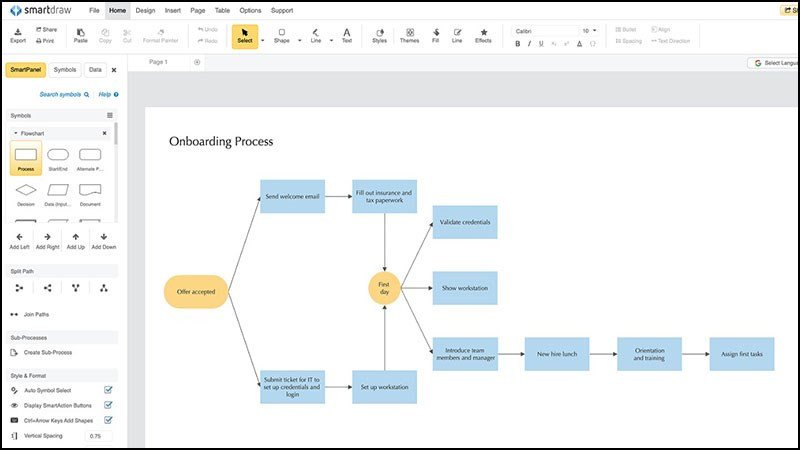Toggle Display SmartAction Buttons checkbox
The width and height of the screenshot is (800, 450).
click(108, 405)
